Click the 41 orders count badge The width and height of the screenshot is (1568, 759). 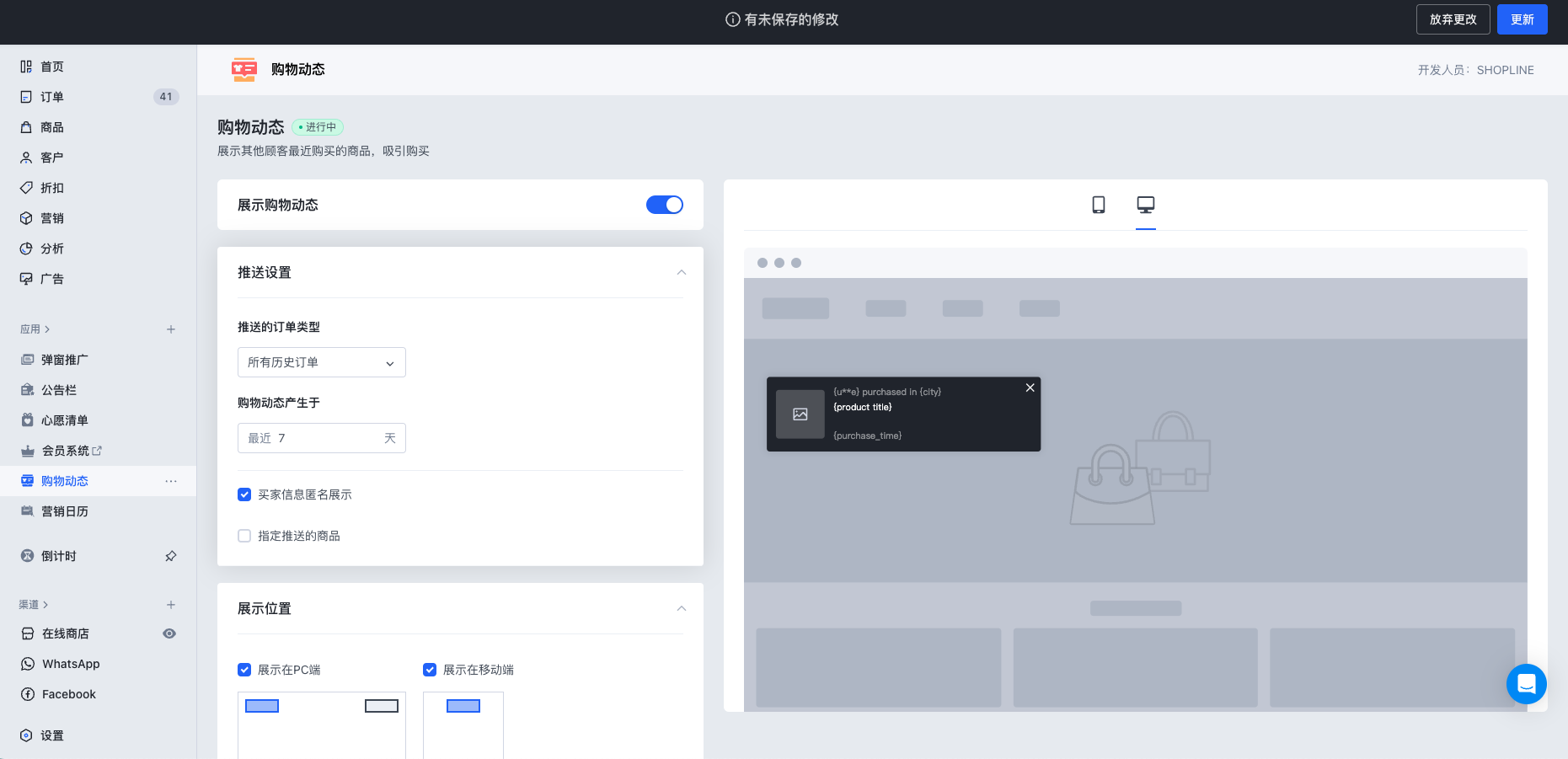point(166,97)
